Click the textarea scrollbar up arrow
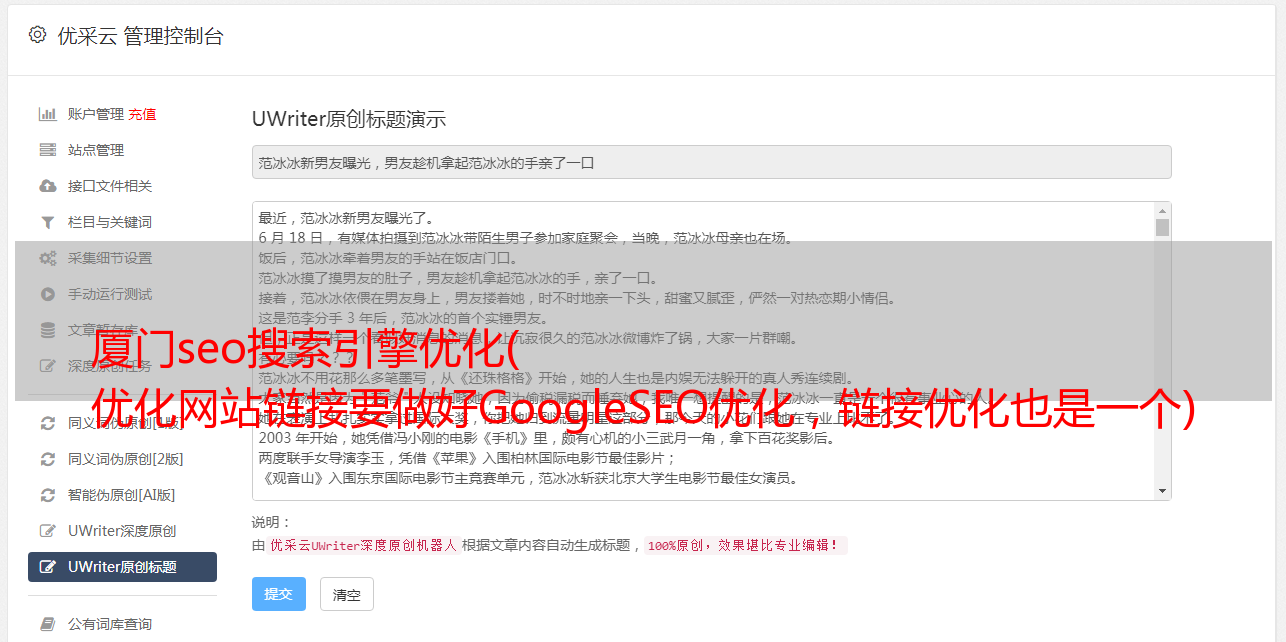 click(1162, 210)
